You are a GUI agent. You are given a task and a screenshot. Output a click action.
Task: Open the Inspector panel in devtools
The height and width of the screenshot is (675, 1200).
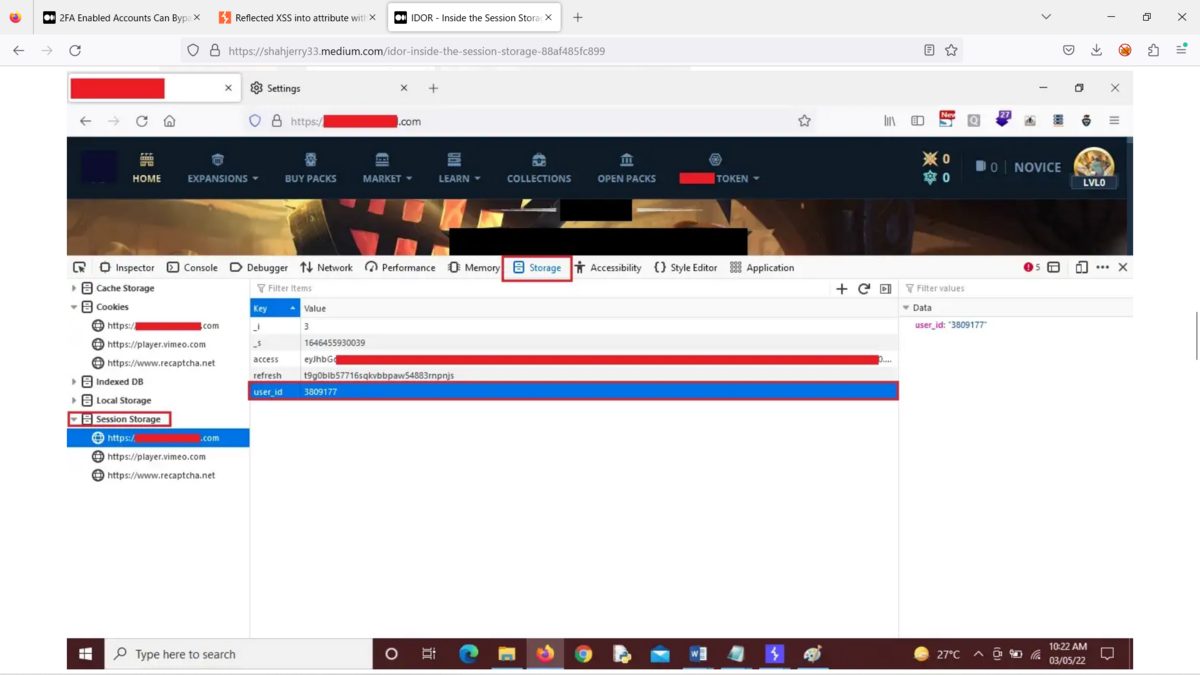[x=127, y=267]
